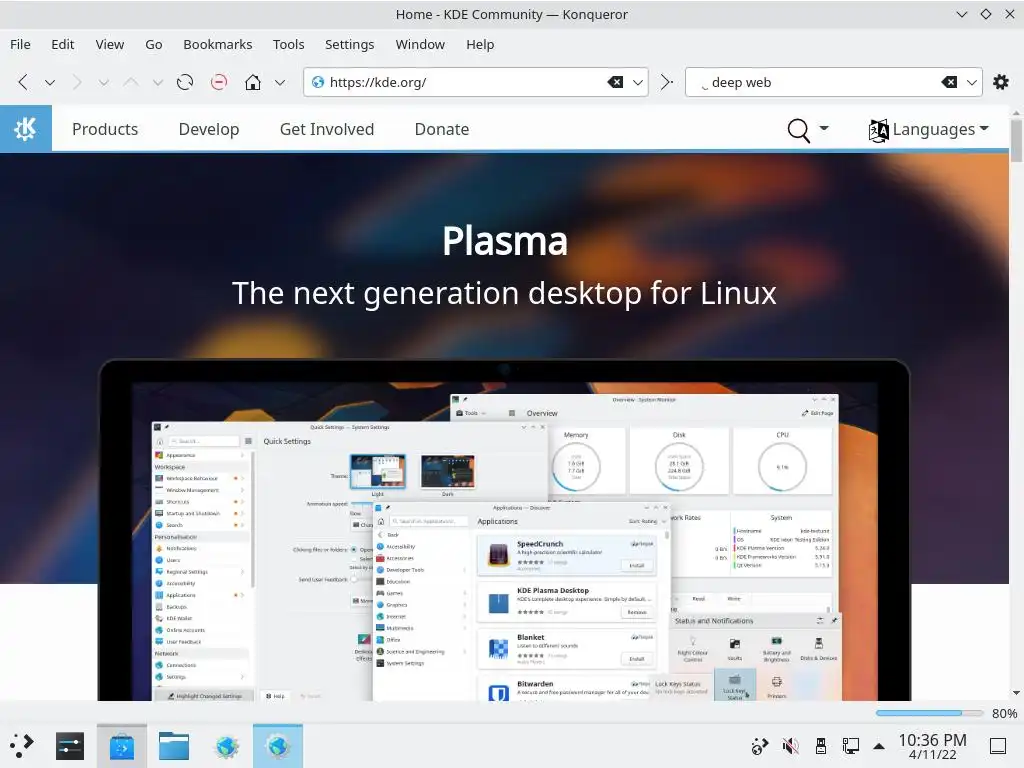This screenshot has width=1024, height=768.
Task: Click the globe favicon in the URL bar
Action: tap(317, 82)
